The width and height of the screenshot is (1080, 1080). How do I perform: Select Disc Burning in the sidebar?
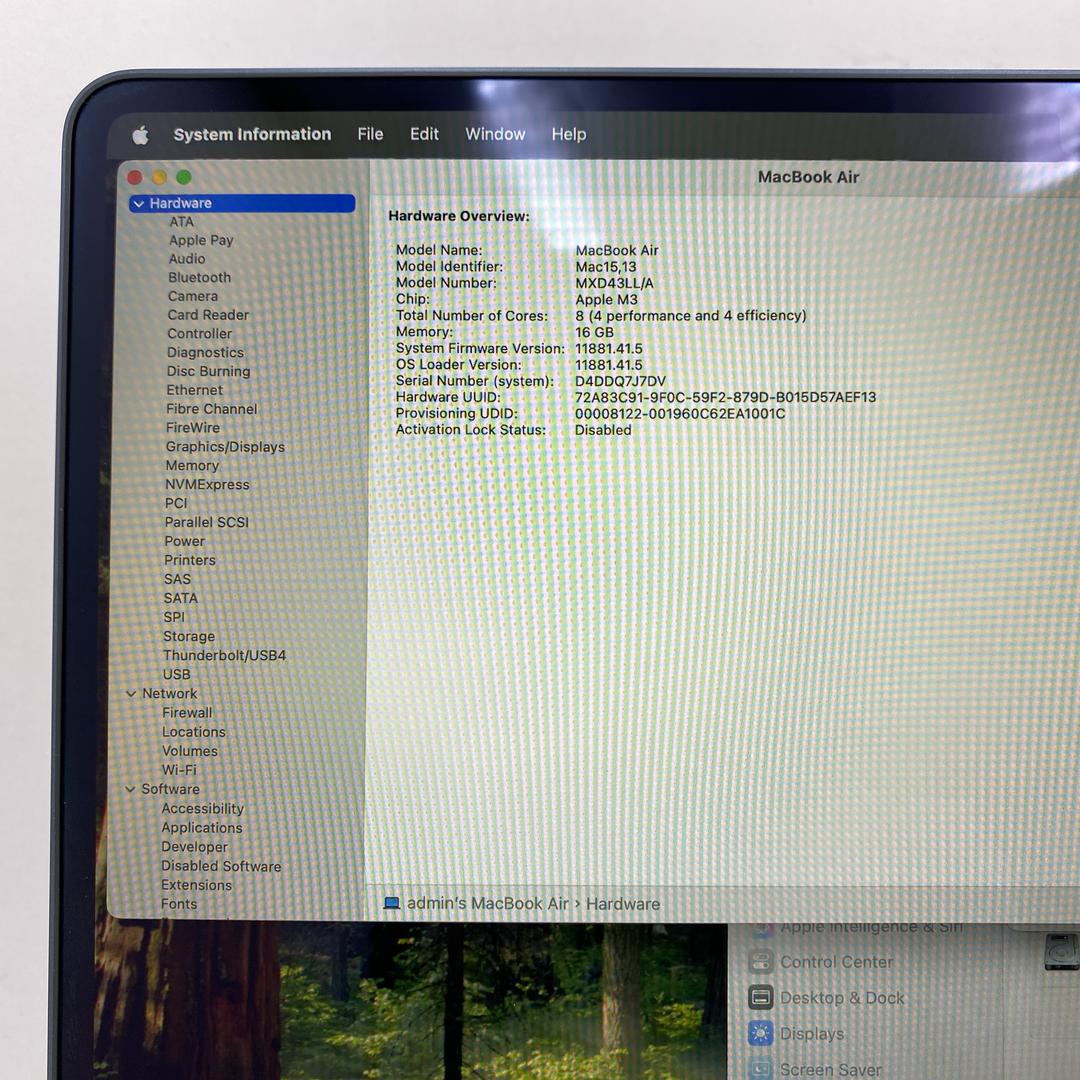pyautogui.click(x=209, y=371)
